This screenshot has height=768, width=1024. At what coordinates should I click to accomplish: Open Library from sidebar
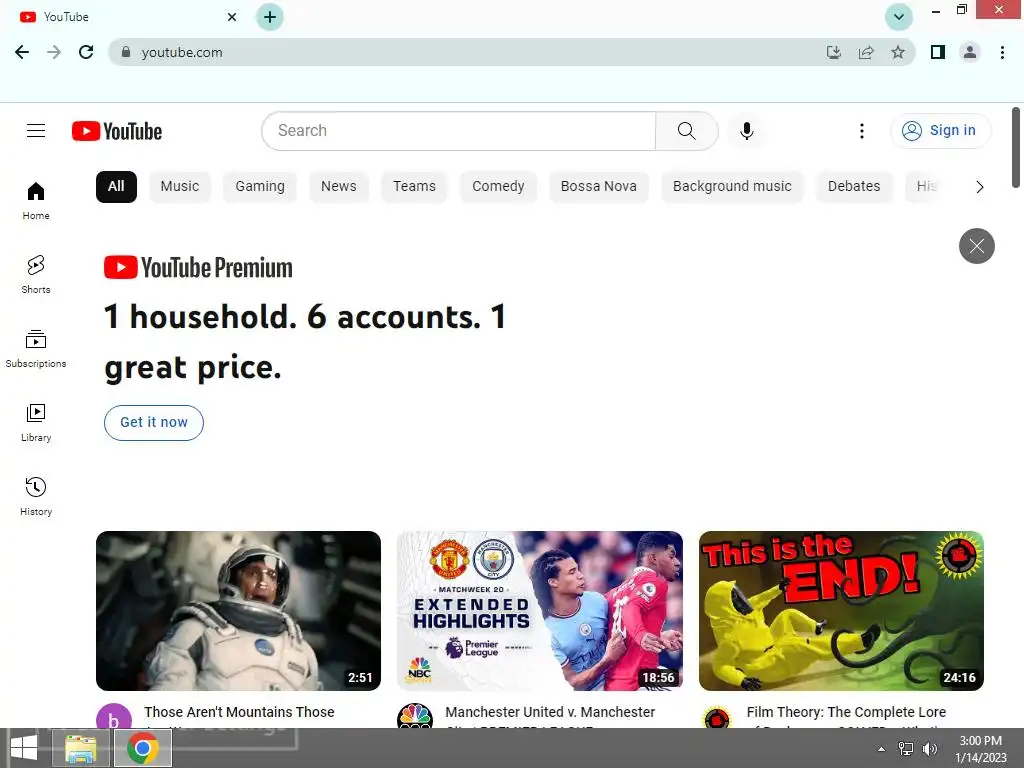click(36, 423)
